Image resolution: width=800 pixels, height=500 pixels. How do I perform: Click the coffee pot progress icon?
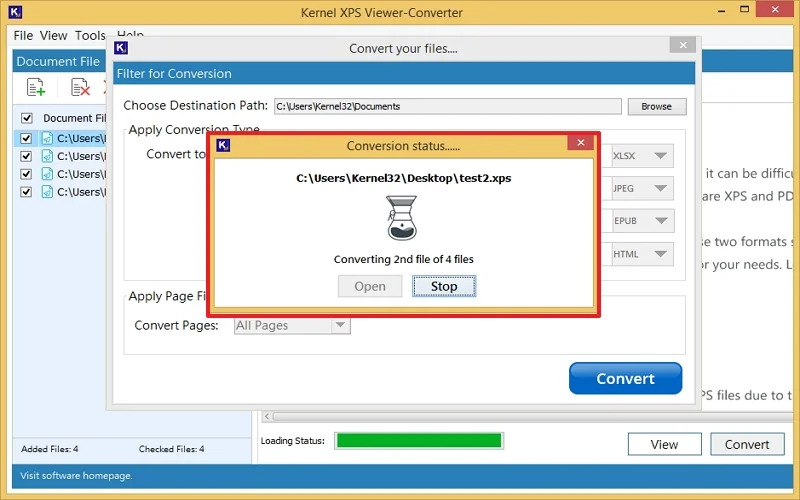click(x=402, y=218)
